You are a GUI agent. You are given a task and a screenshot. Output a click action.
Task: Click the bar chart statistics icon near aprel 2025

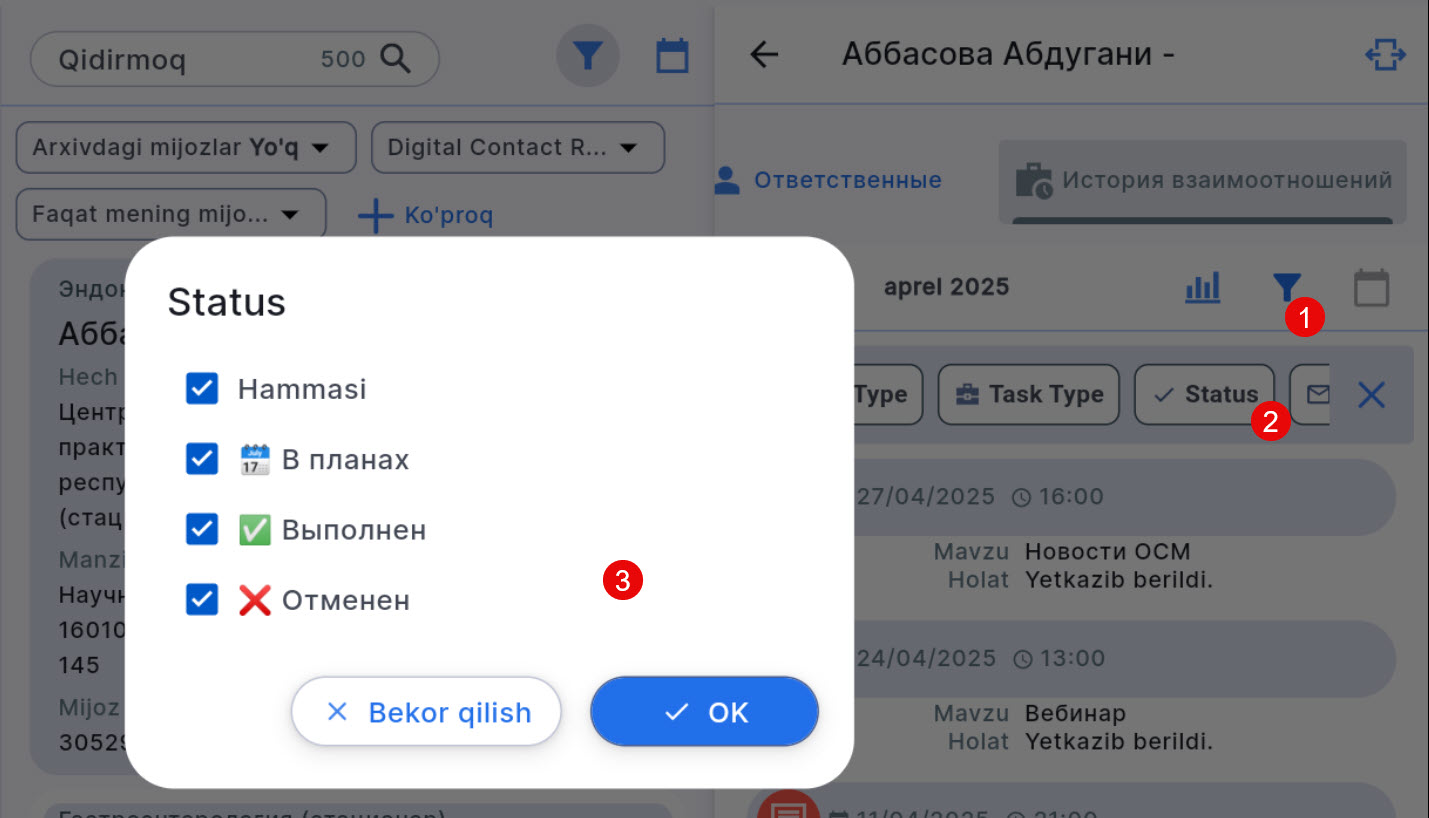click(x=1202, y=287)
